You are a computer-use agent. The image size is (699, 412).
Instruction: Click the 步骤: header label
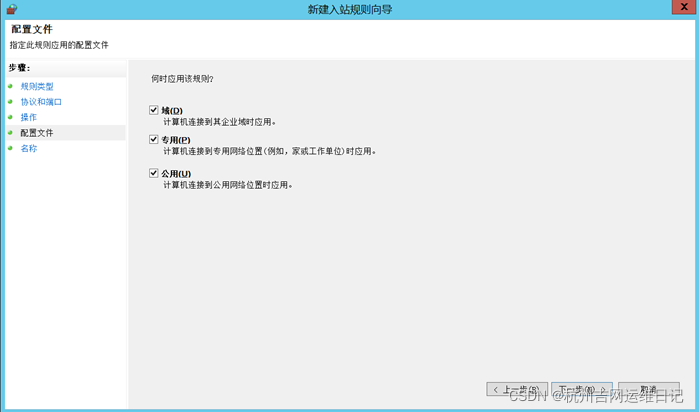point(19,68)
